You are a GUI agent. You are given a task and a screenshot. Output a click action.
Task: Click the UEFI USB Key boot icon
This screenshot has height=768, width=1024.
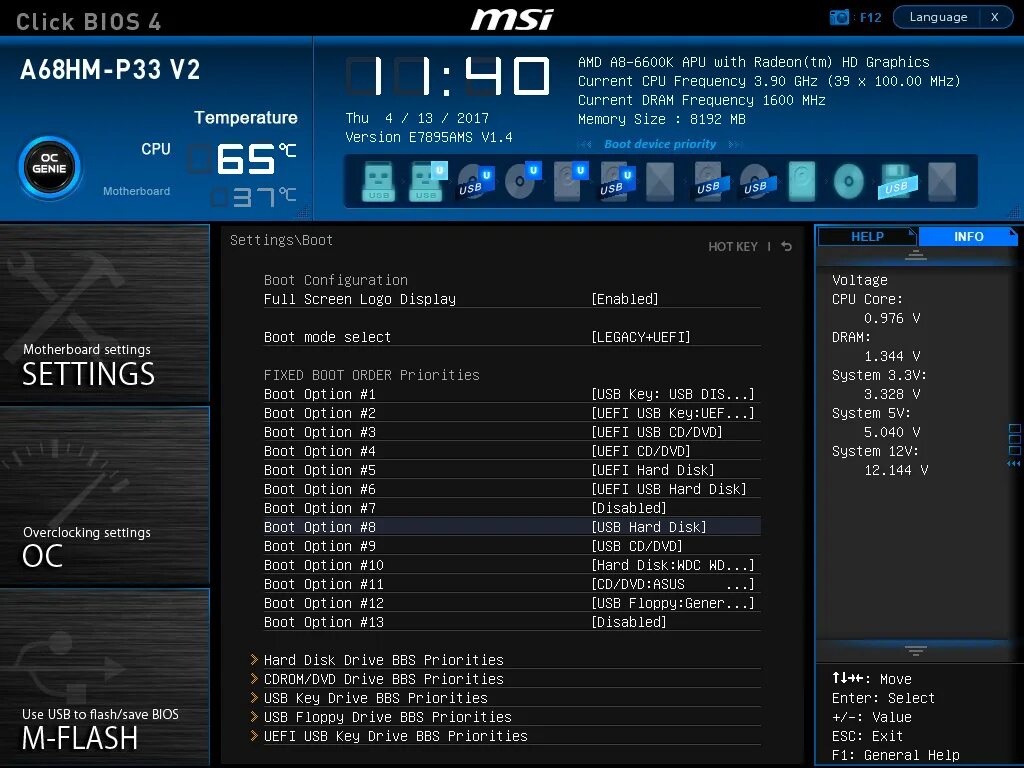(x=427, y=181)
